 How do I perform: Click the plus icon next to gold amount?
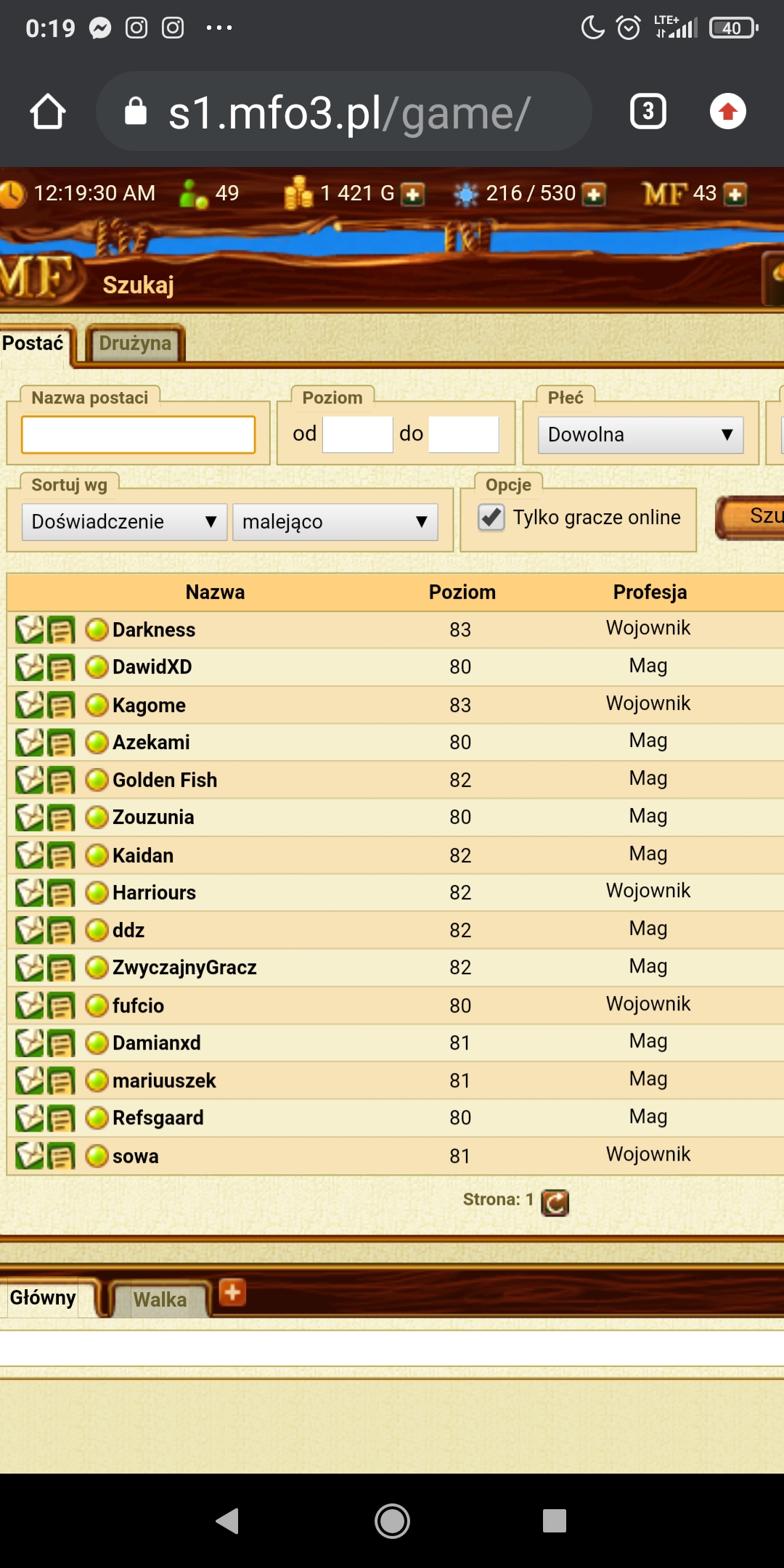[412, 195]
